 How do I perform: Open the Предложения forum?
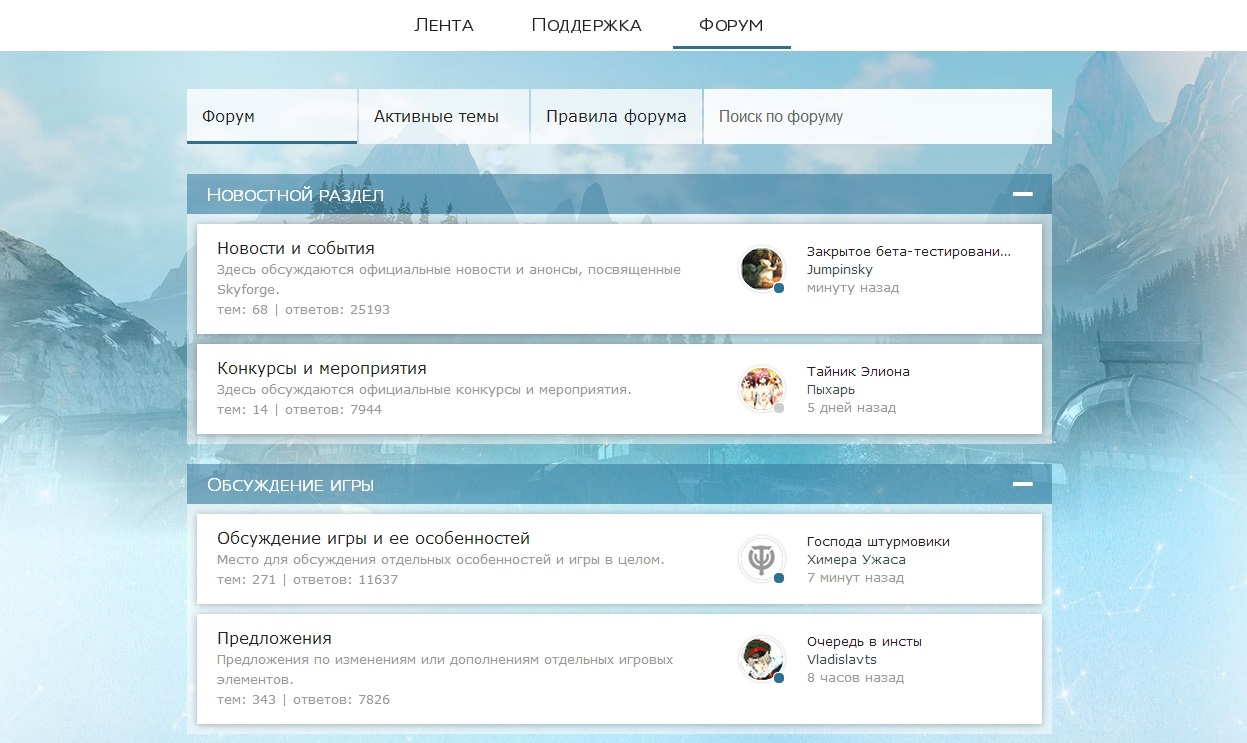(x=274, y=638)
